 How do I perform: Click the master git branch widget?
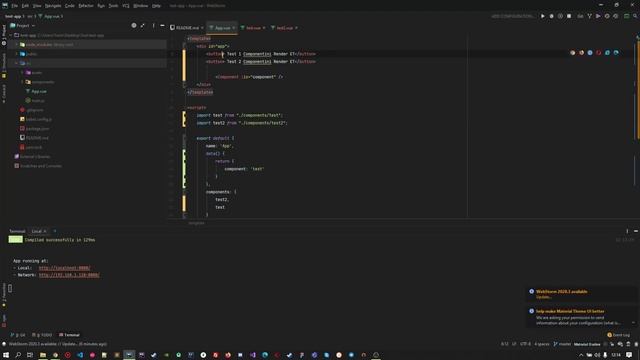click(x=562, y=344)
